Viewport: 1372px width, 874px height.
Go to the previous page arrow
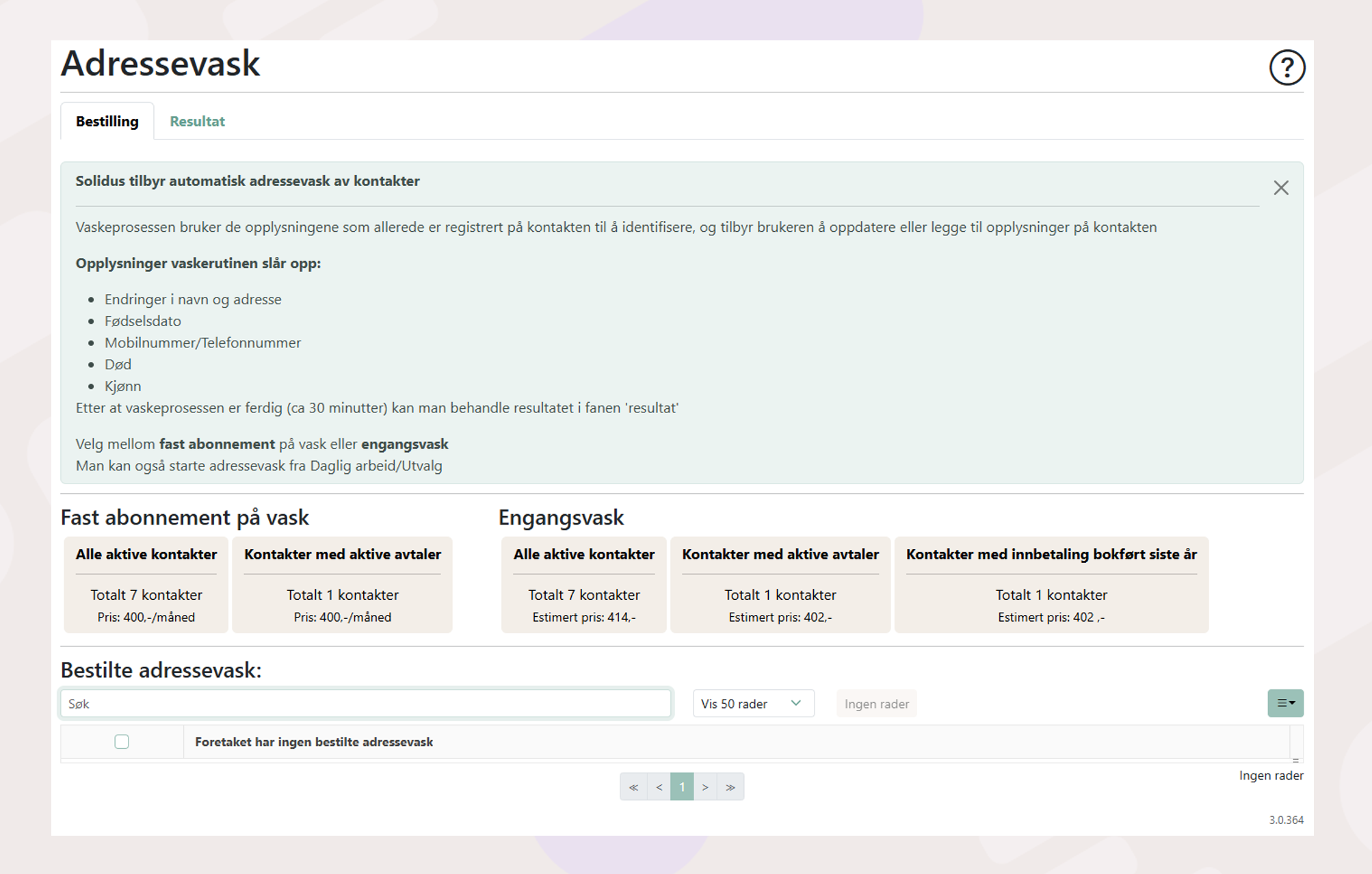click(659, 787)
